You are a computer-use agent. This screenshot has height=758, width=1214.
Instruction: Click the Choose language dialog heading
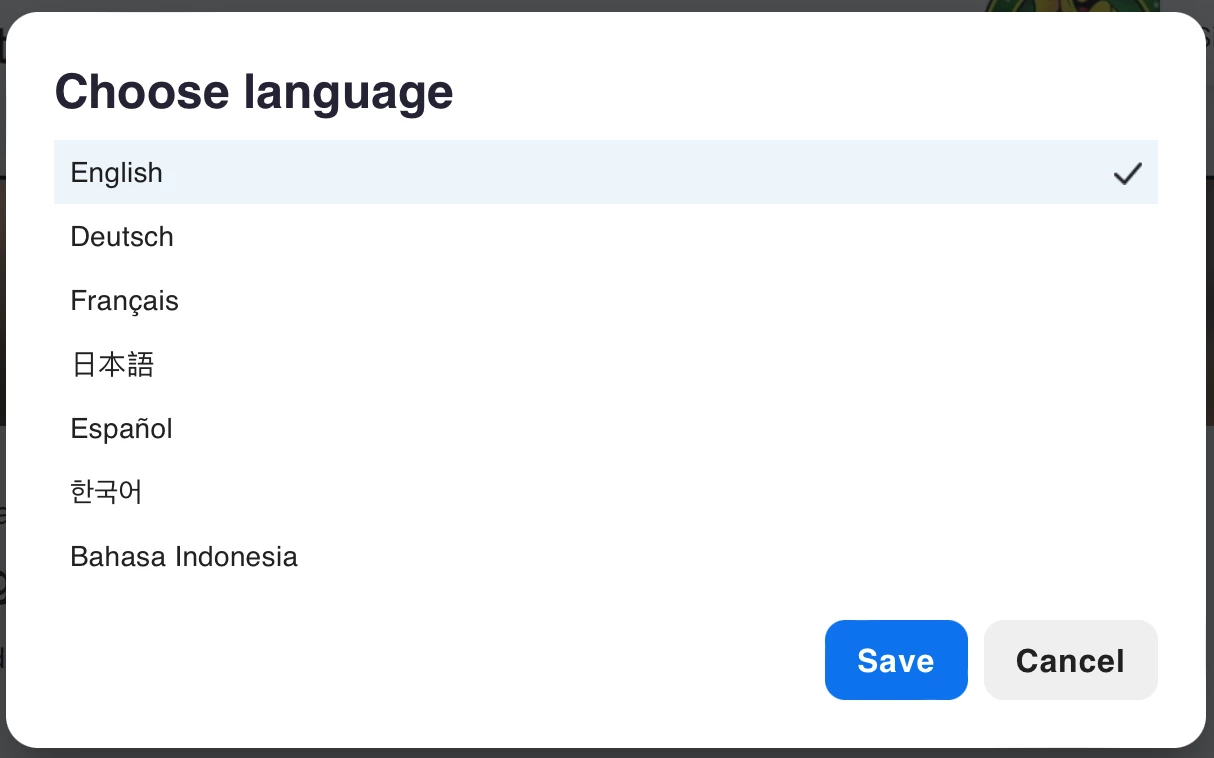[254, 92]
